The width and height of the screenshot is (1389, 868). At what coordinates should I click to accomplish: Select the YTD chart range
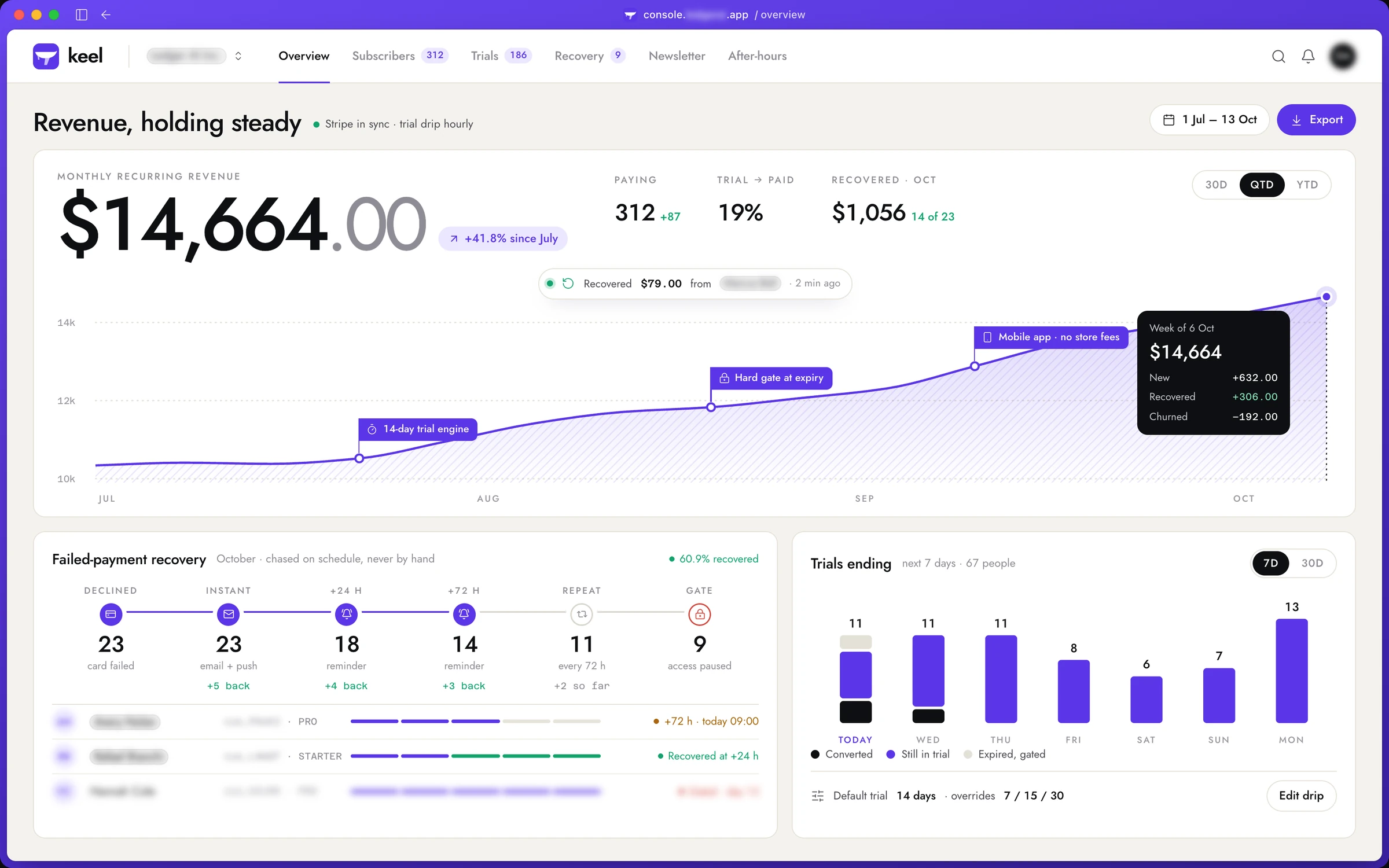click(x=1307, y=185)
